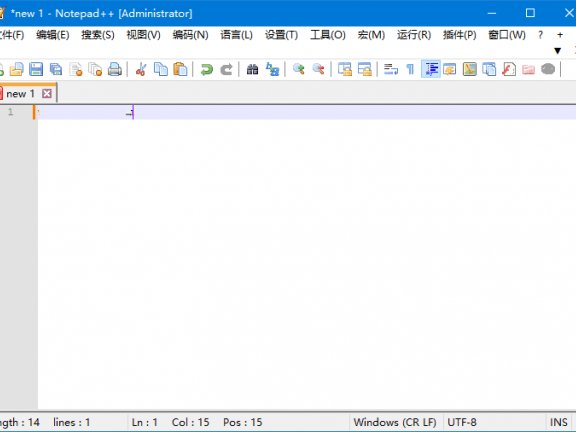
Task: Click the Redo toolbar icon
Action: 226,69
